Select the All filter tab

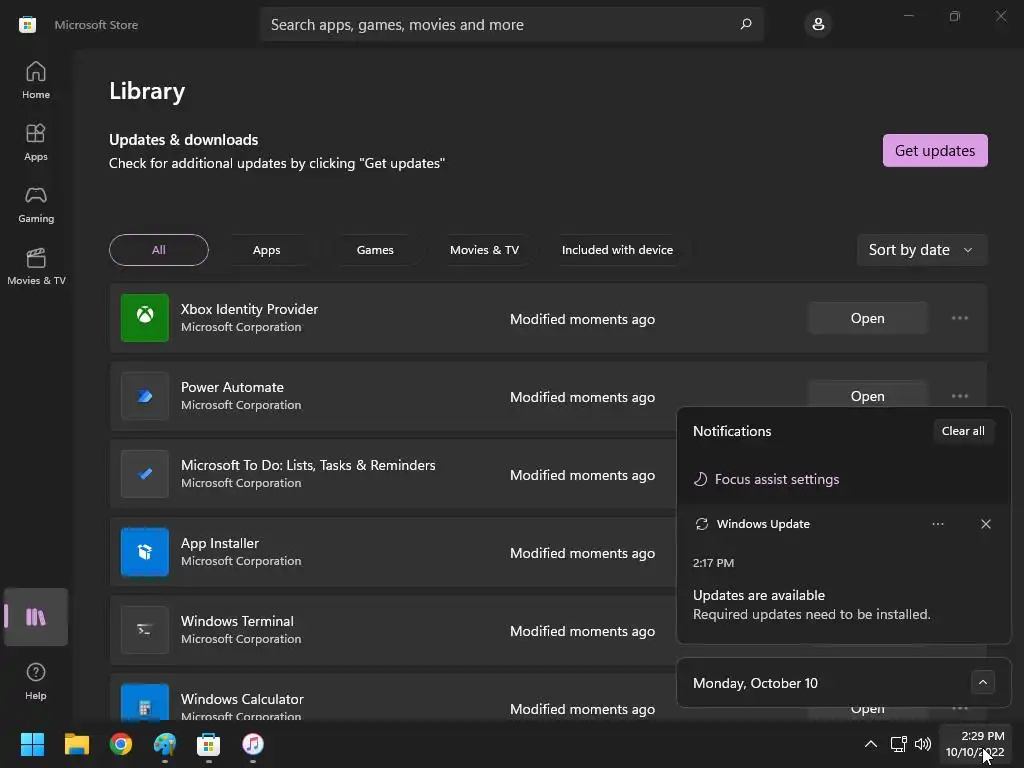[159, 249]
